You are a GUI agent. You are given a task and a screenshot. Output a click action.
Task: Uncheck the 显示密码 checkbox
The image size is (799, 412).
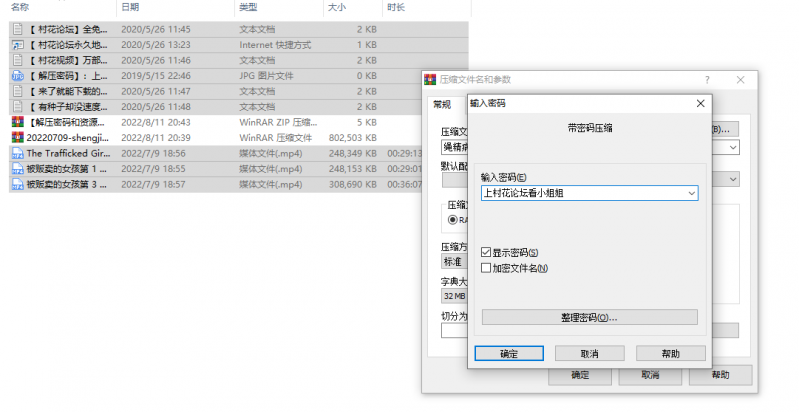[x=486, y=252]
